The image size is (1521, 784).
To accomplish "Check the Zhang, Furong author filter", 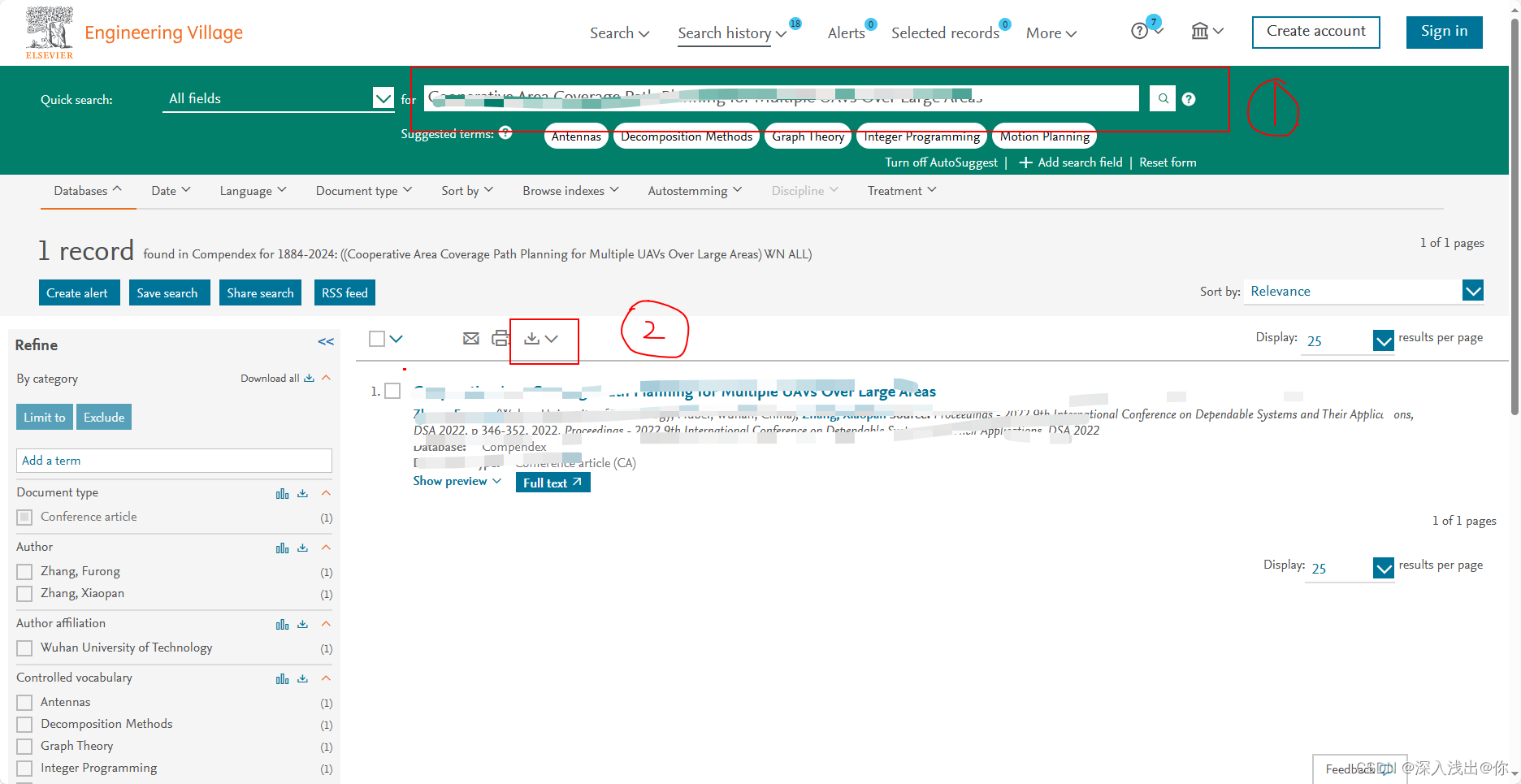I will pos(24,572).
